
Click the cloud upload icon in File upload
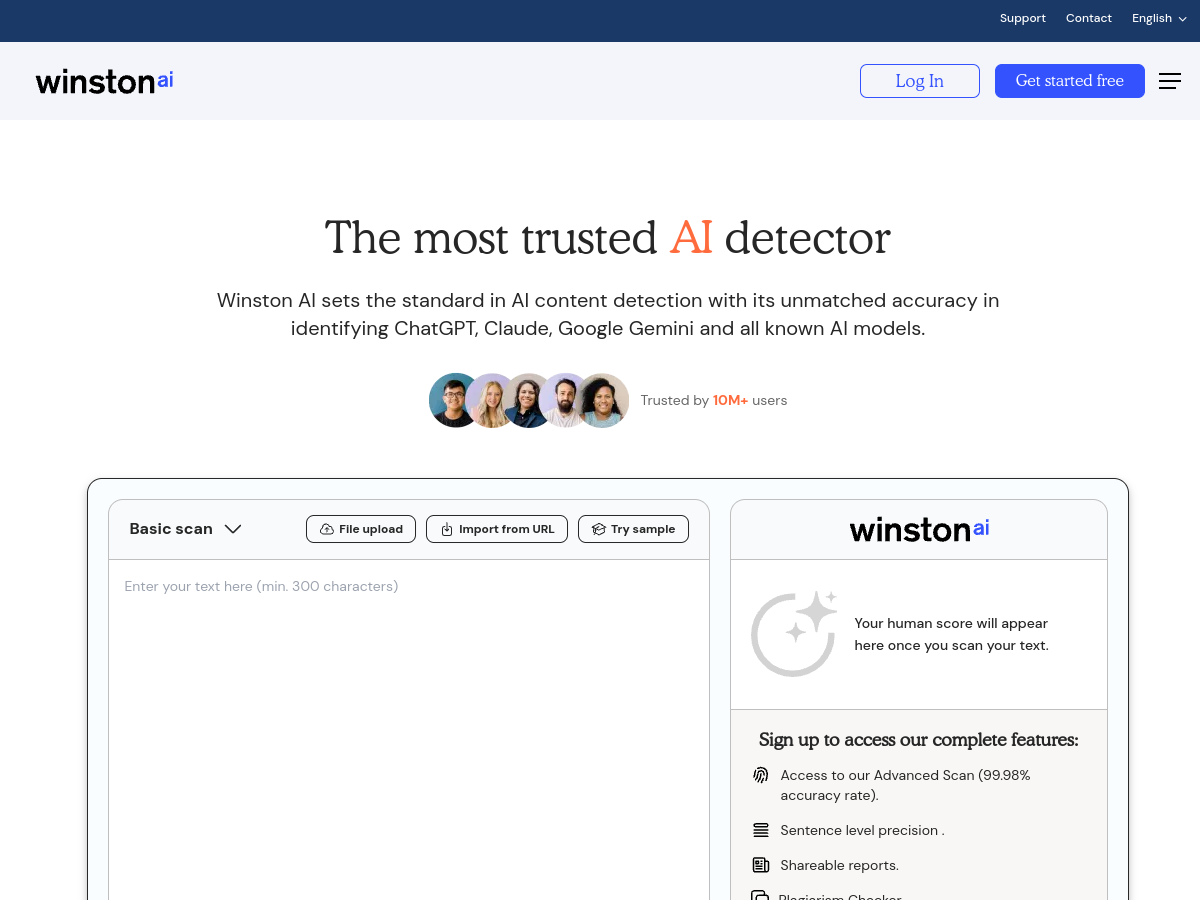pos(326,529)
